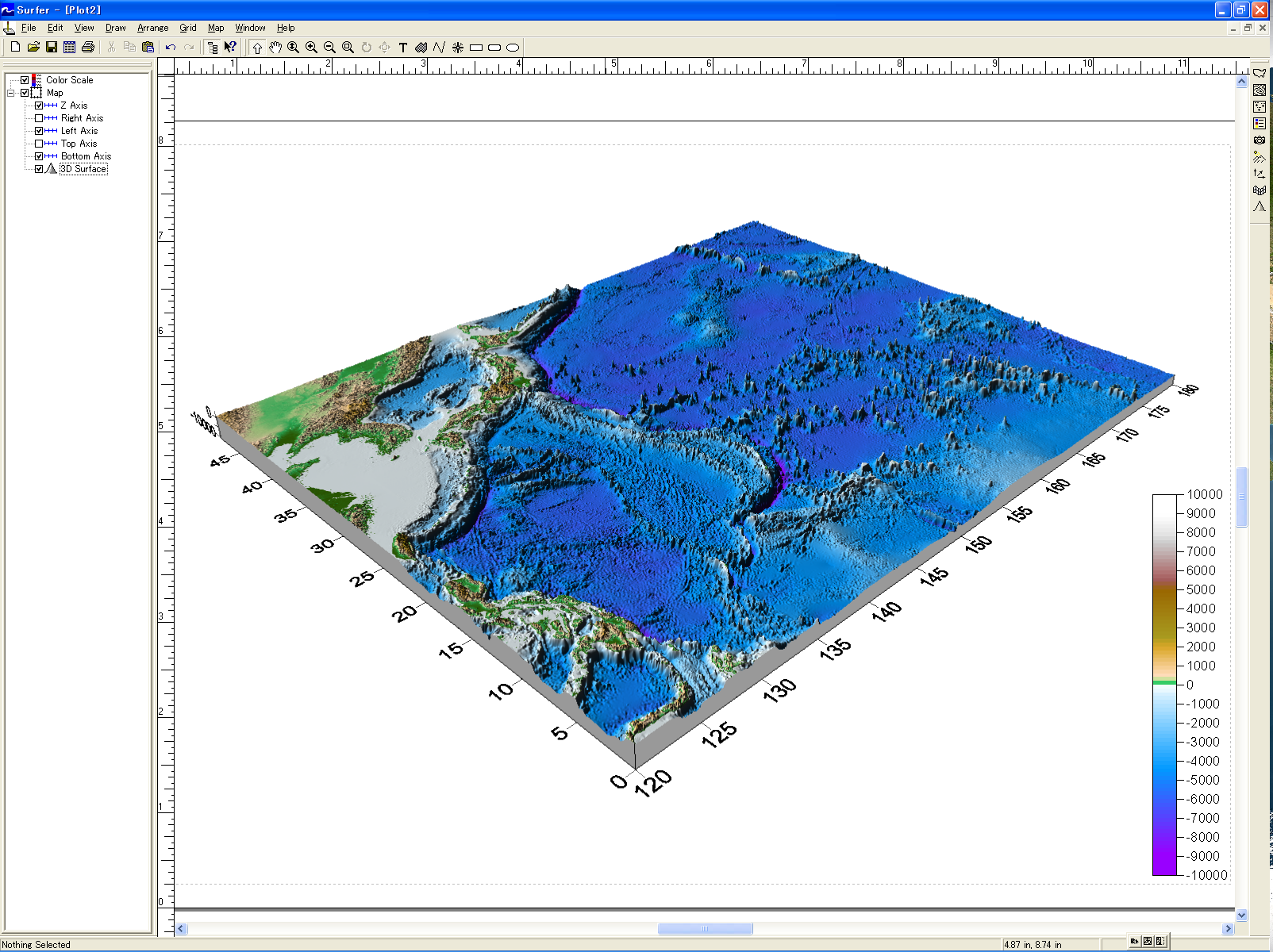Click the horizontal scrollbar thumb
1273x952 pixels.
[x=705, y=929]
